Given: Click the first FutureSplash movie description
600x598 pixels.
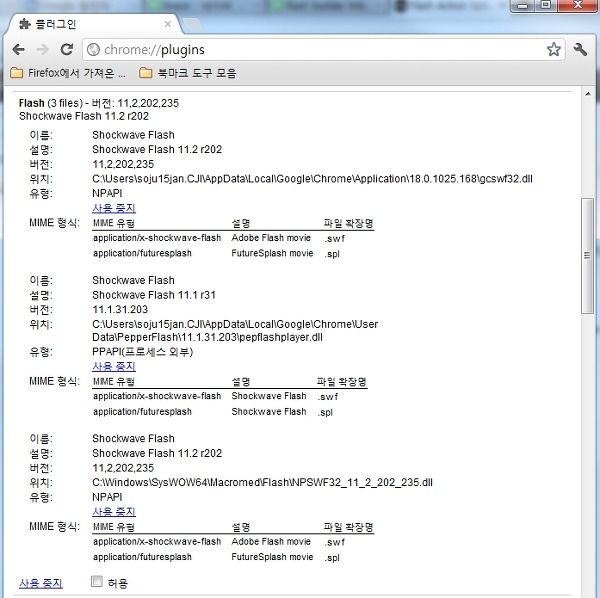Looking at the screenshot, I should click(272, 253).
